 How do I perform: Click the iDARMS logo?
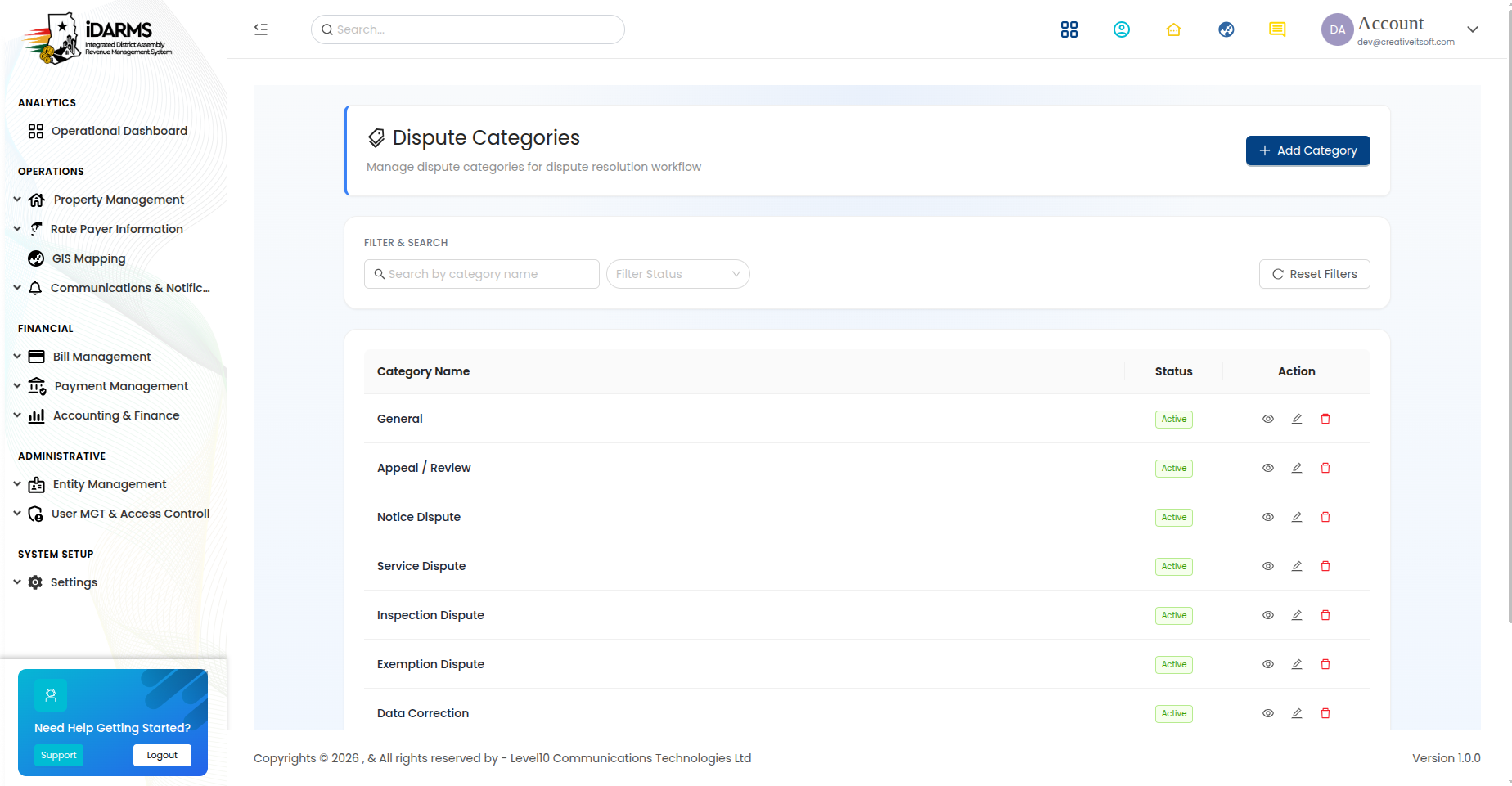point(98,38)
